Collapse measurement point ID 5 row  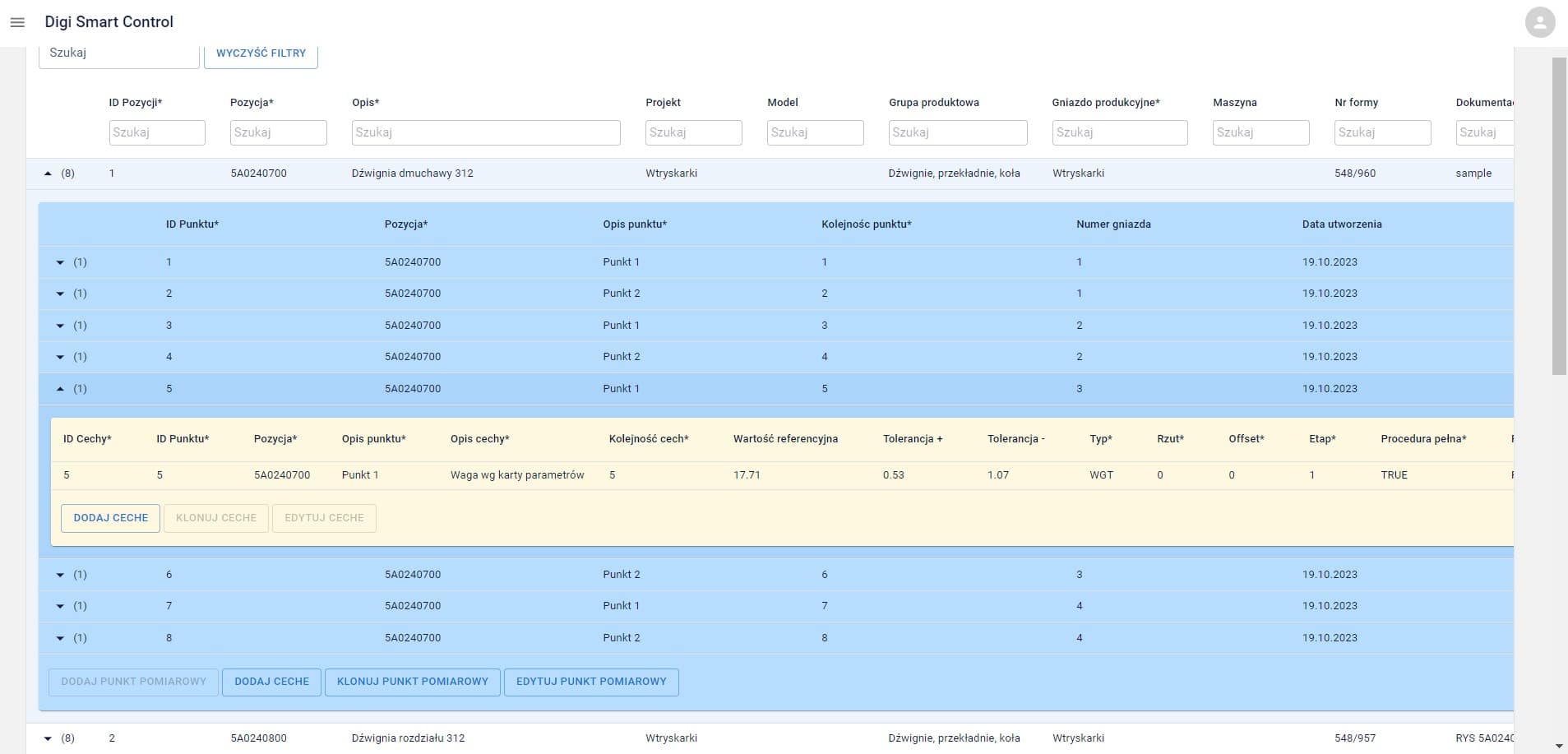point(60,389)
